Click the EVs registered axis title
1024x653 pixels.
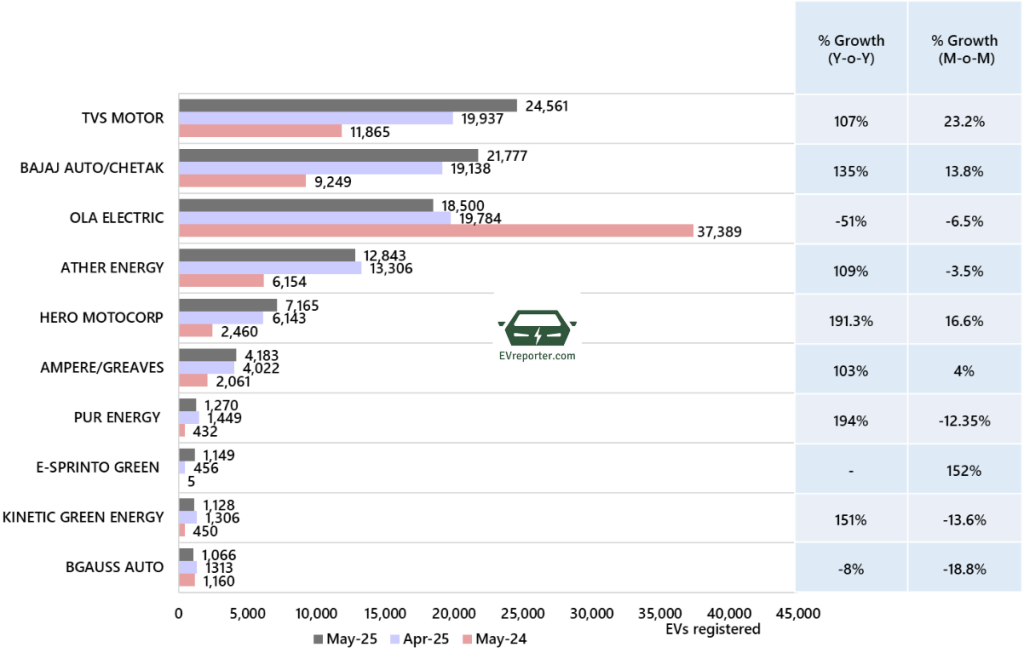click(x=712, y=629)
